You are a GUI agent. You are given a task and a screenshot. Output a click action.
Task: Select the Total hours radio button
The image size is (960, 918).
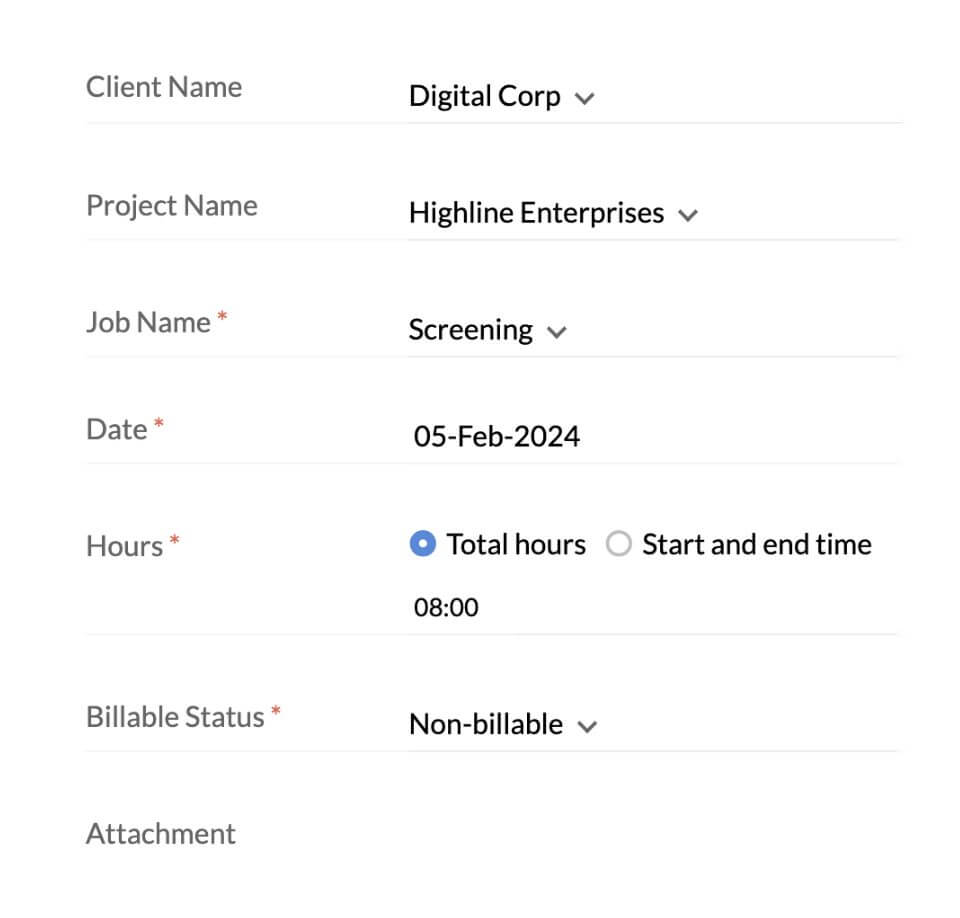tap(423, 545)
